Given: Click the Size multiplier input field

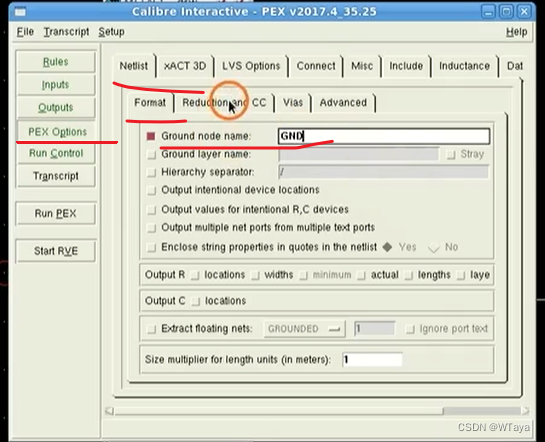Looking at the screenshot, I should coord(372,360).
